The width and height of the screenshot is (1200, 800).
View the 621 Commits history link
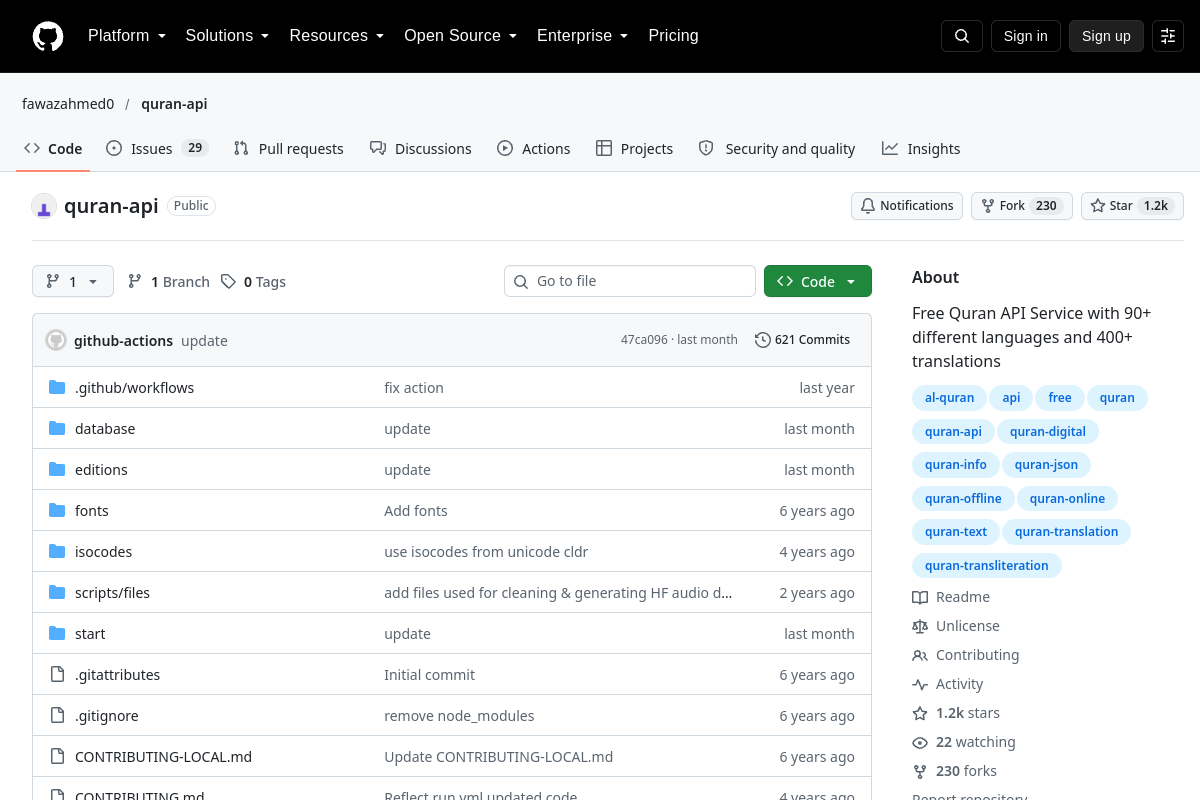pyautogui.click(x=803, y=340)
